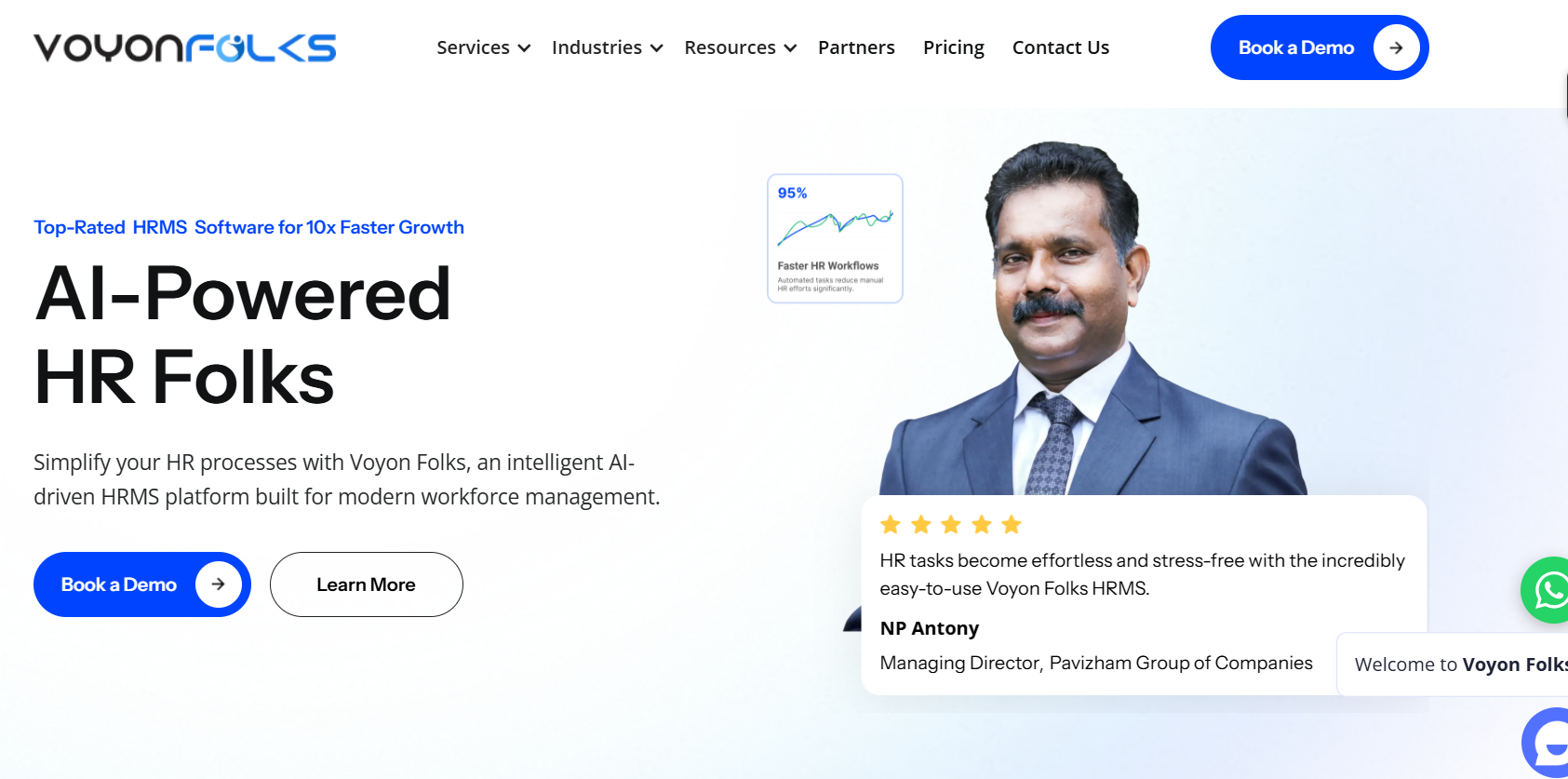The height and width of the screenshot is (779, 1568).
Task: Open the WhatsApp chat icon
Action: (x=1545, y=590)
